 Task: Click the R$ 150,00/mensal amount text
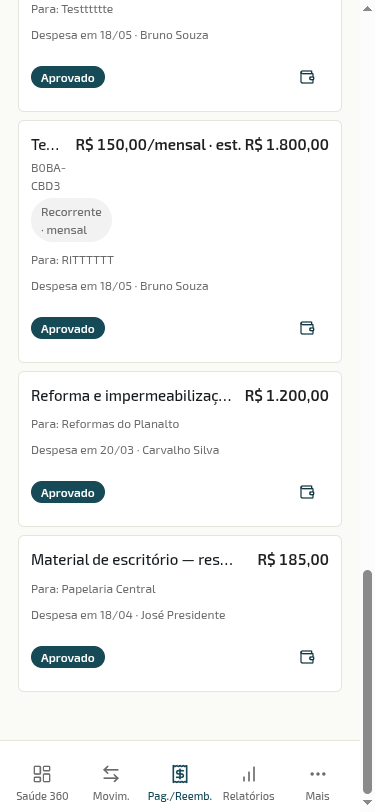(140, 144)
